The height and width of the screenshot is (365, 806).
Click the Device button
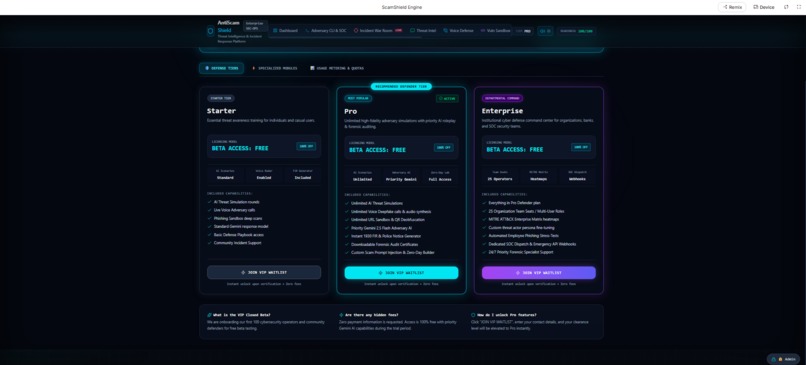764,7
